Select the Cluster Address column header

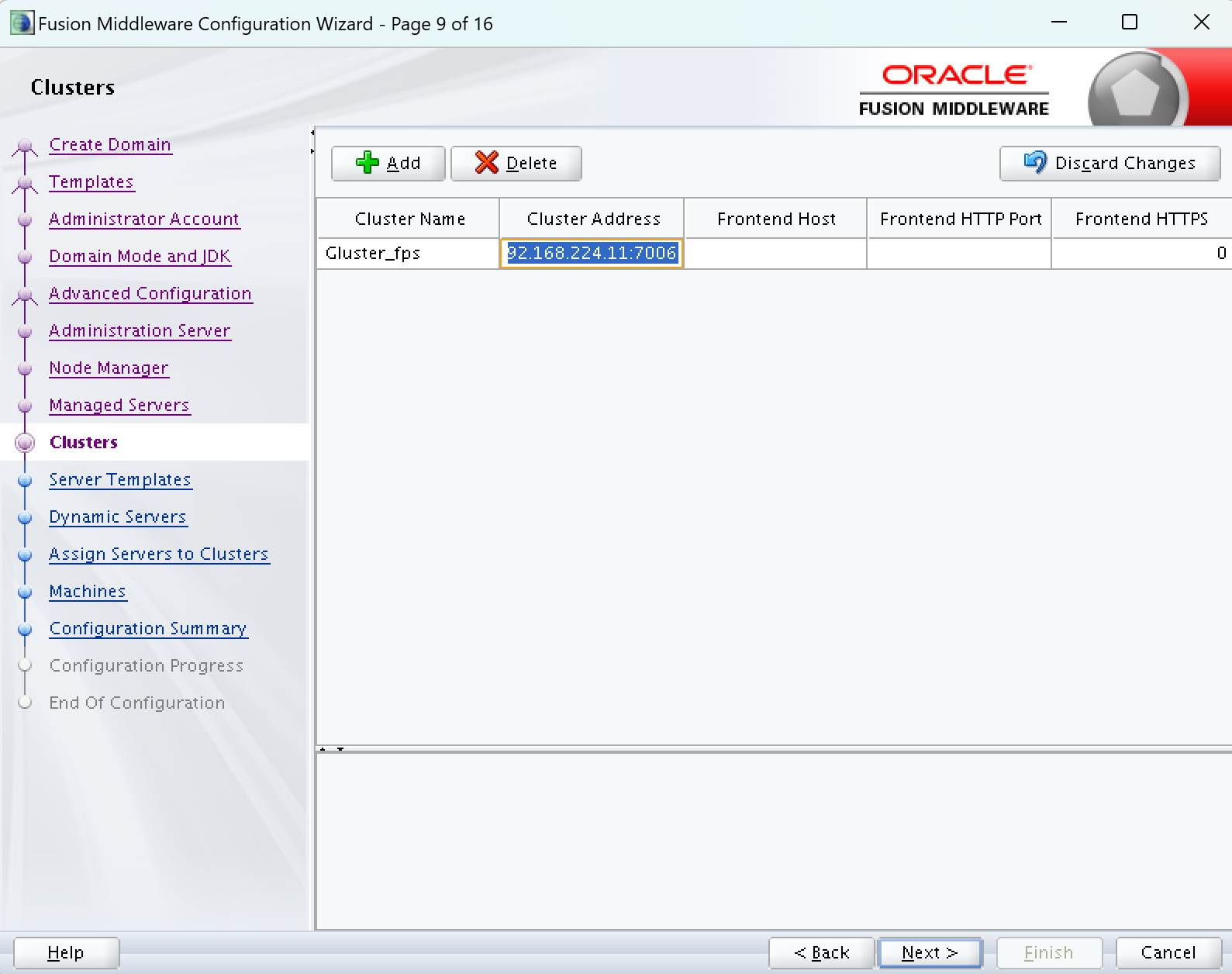[592, 219]
